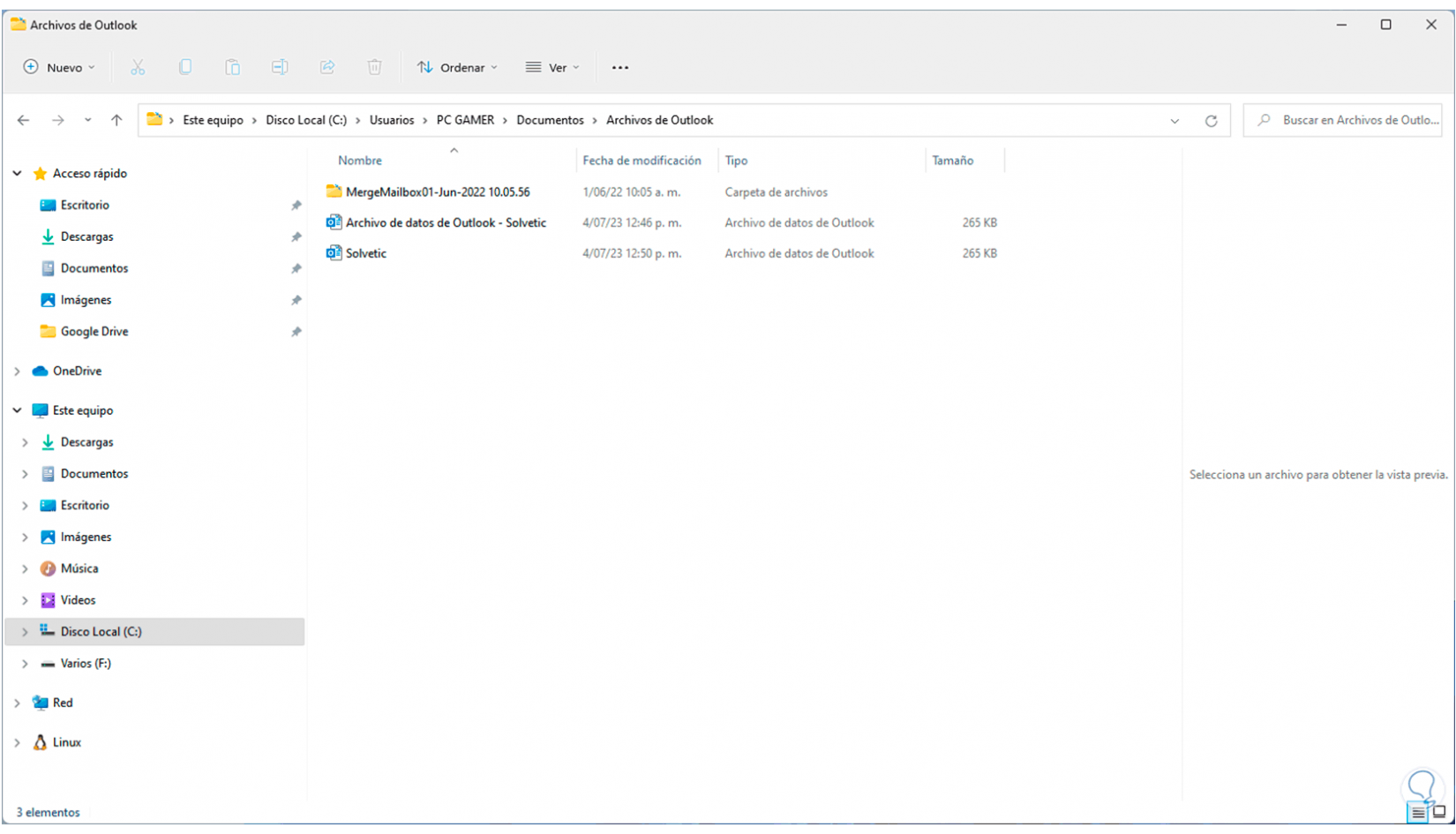Expand the Disco Local (C:) node

[x=25, y=632]
